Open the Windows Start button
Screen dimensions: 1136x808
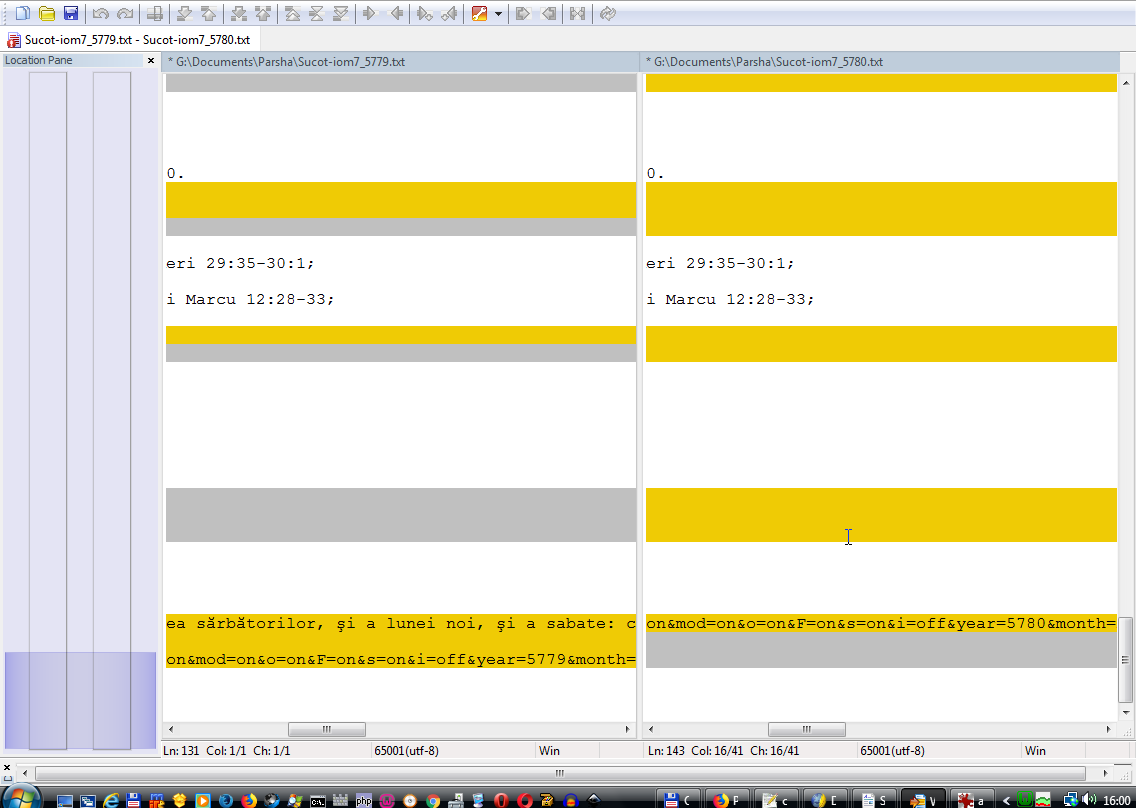pos(20,798)
